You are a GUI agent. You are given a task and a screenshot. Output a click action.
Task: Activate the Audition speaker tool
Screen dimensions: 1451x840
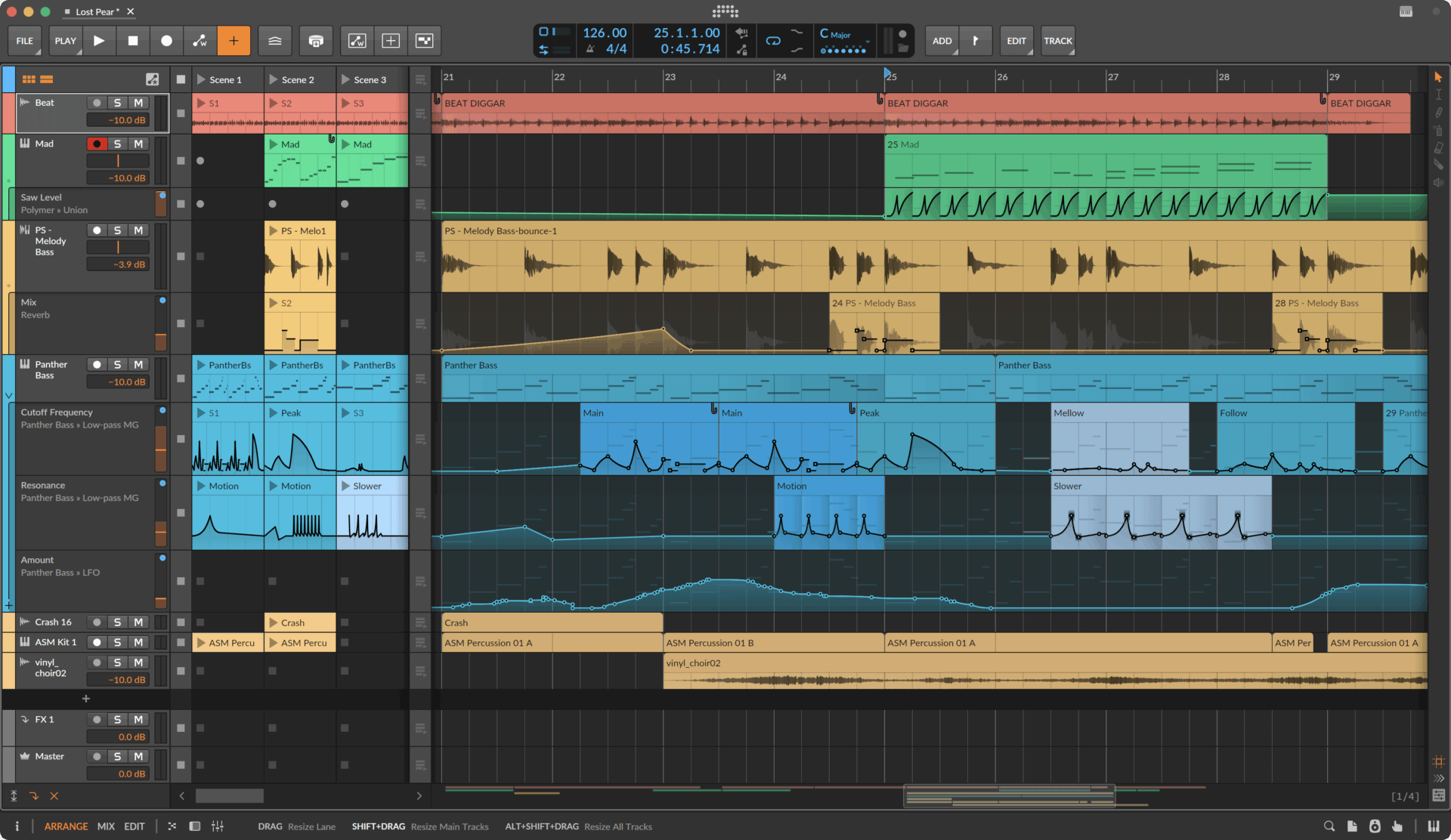click(1438, 182)
